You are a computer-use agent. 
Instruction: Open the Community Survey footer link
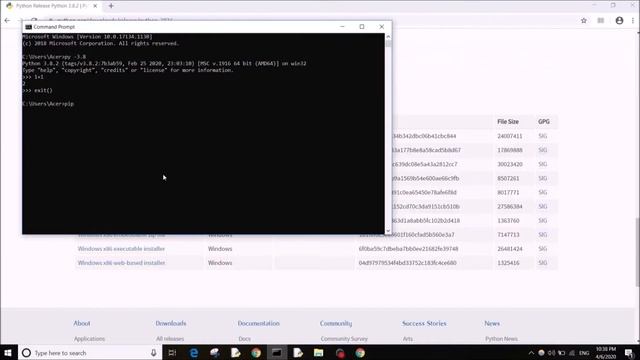tap(344, 339)
